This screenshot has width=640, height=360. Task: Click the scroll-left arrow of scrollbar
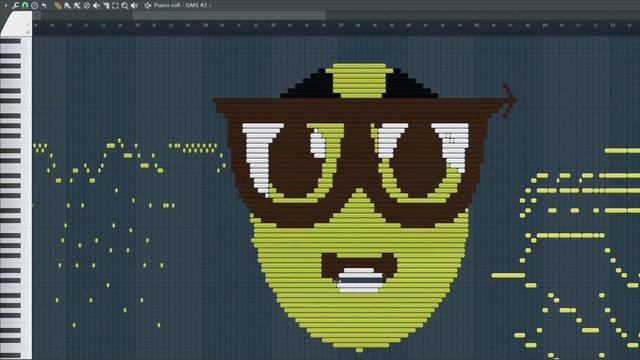(x=37, y=15)
